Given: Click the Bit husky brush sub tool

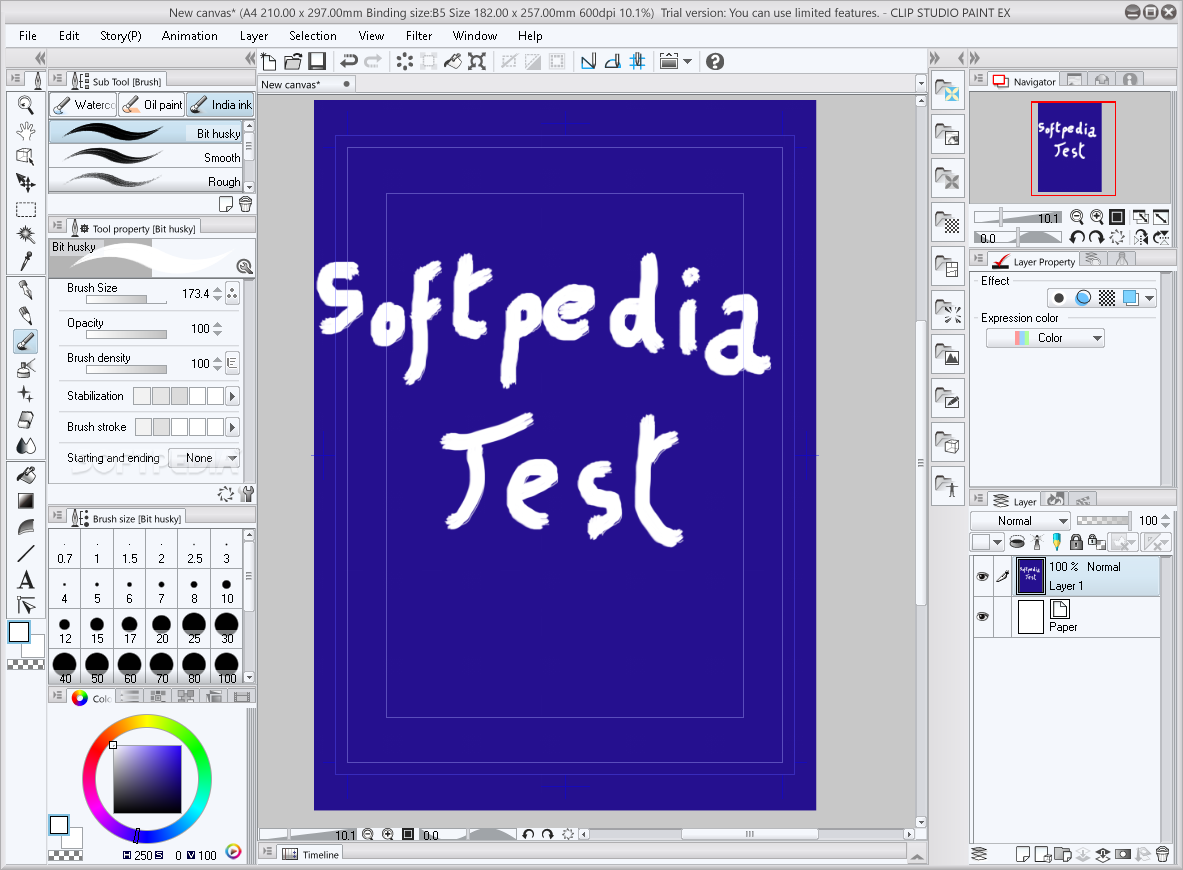Looking at the screenshot, I should point(146,133).
